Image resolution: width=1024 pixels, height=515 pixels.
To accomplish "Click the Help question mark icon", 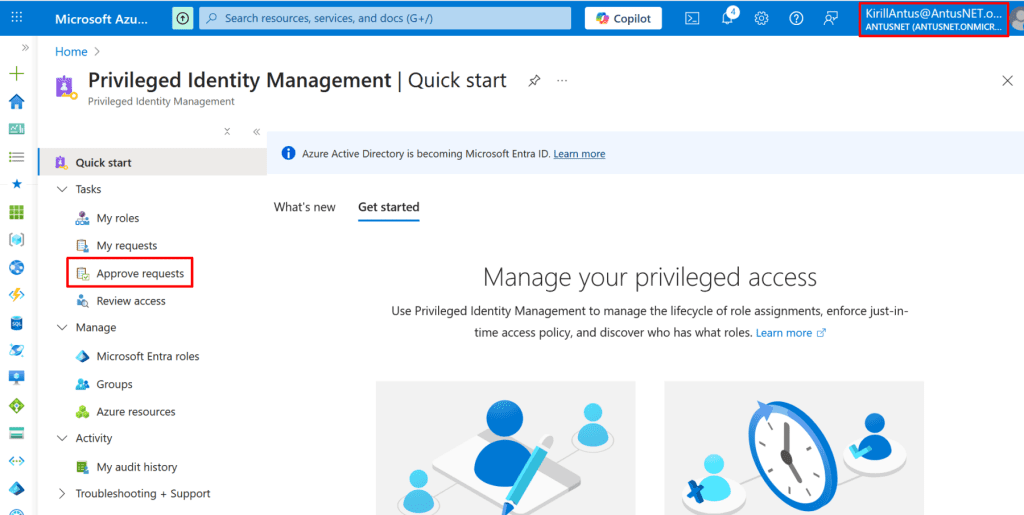I will 796,18.
